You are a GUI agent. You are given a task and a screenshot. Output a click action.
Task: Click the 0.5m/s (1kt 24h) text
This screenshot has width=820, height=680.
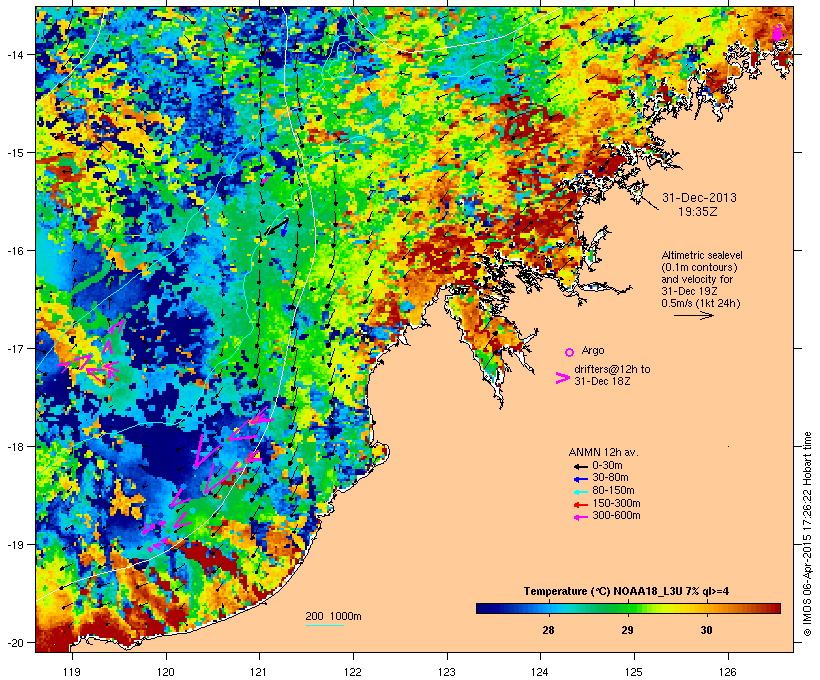[x=701, y=303]
